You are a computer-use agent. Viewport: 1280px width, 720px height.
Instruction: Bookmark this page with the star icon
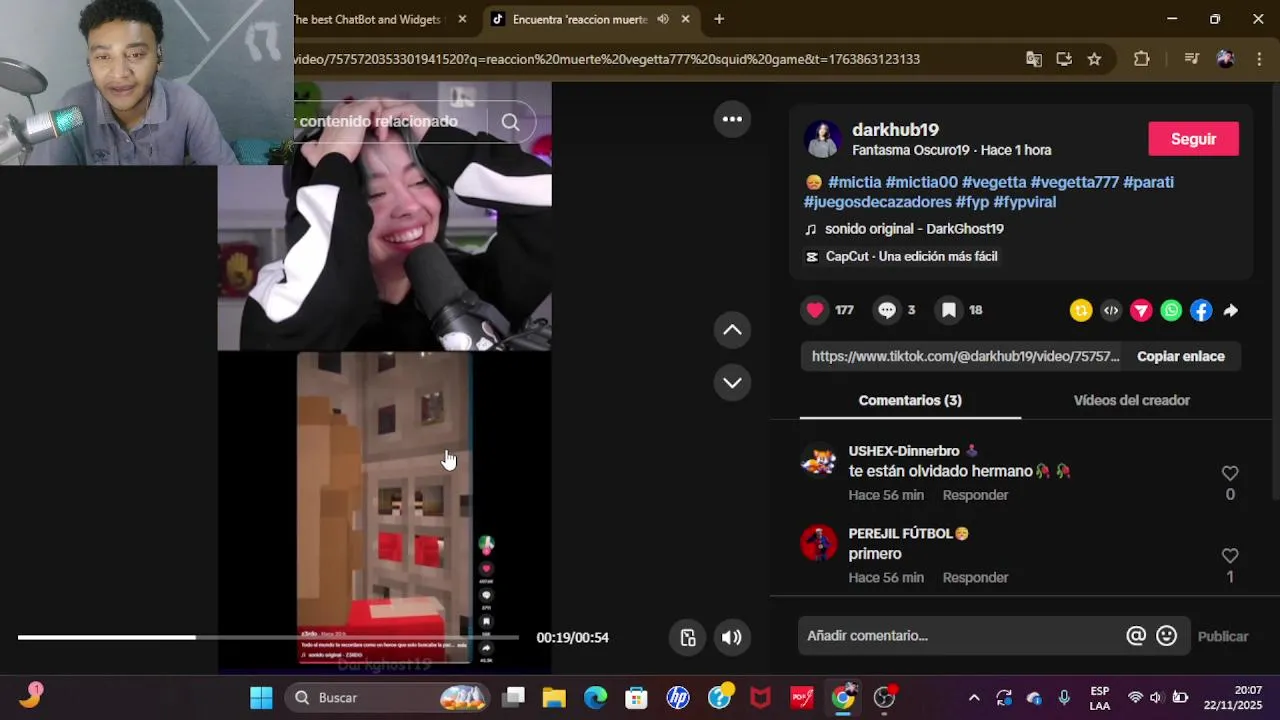1094,59
